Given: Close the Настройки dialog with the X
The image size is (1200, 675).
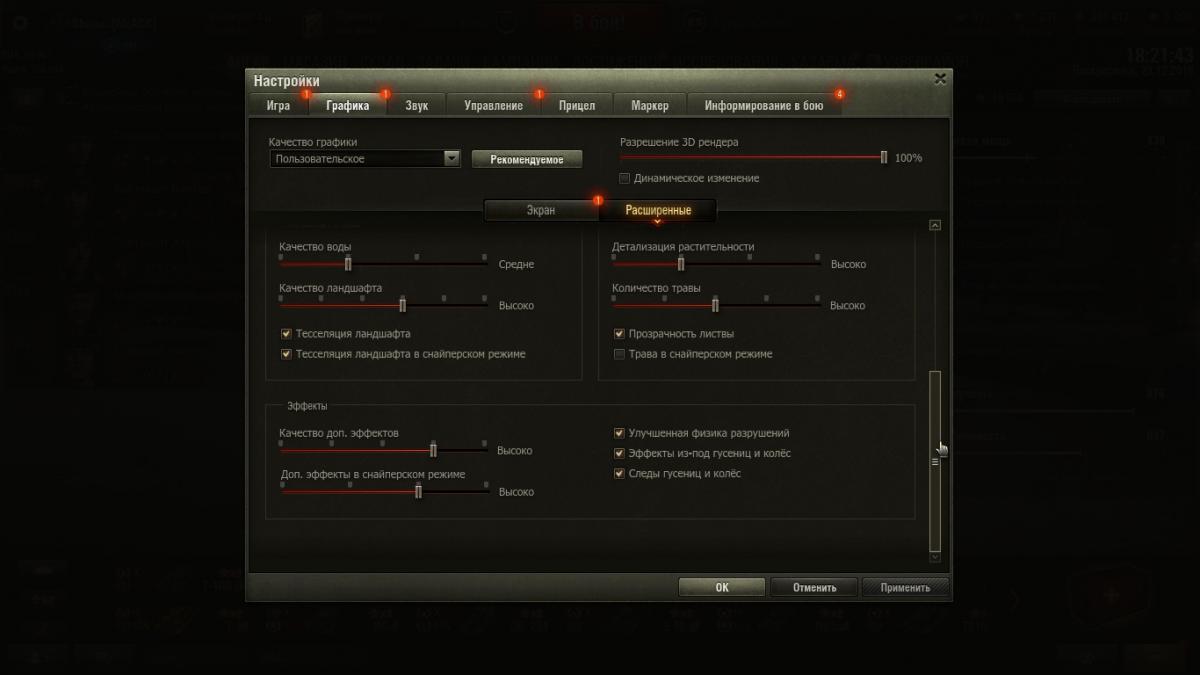Looking at the screenshot, I should 940,78.
